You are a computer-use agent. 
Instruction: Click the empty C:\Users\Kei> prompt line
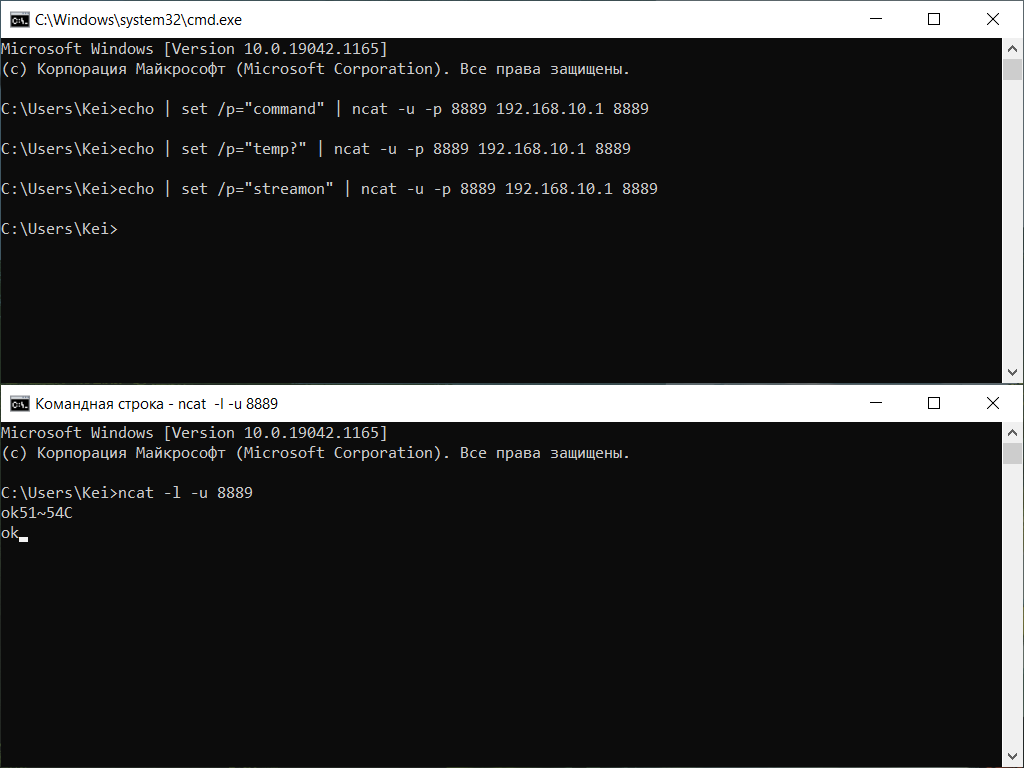click(59, 229)
